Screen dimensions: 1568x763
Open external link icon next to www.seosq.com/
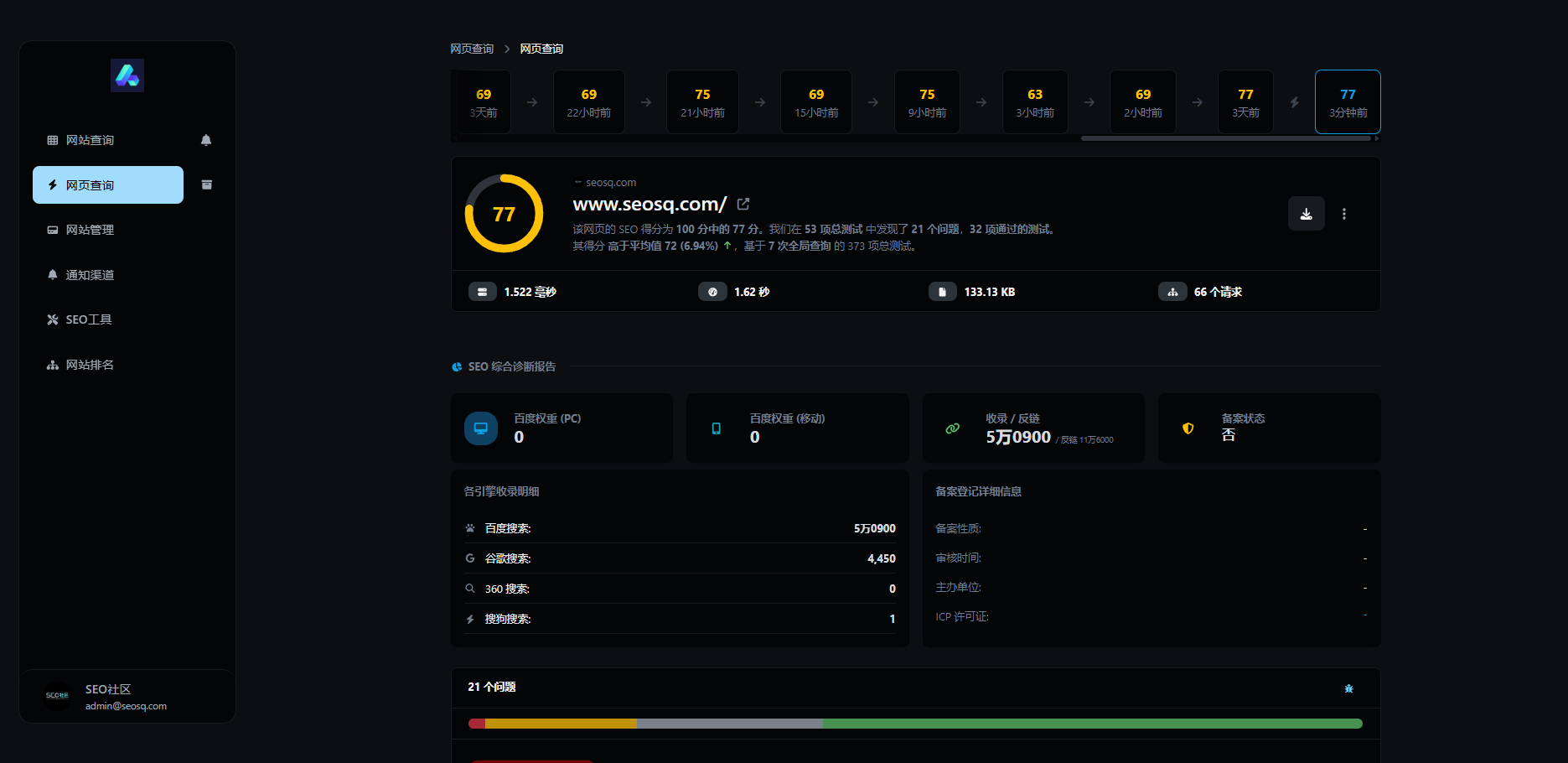tap(743, 204)
